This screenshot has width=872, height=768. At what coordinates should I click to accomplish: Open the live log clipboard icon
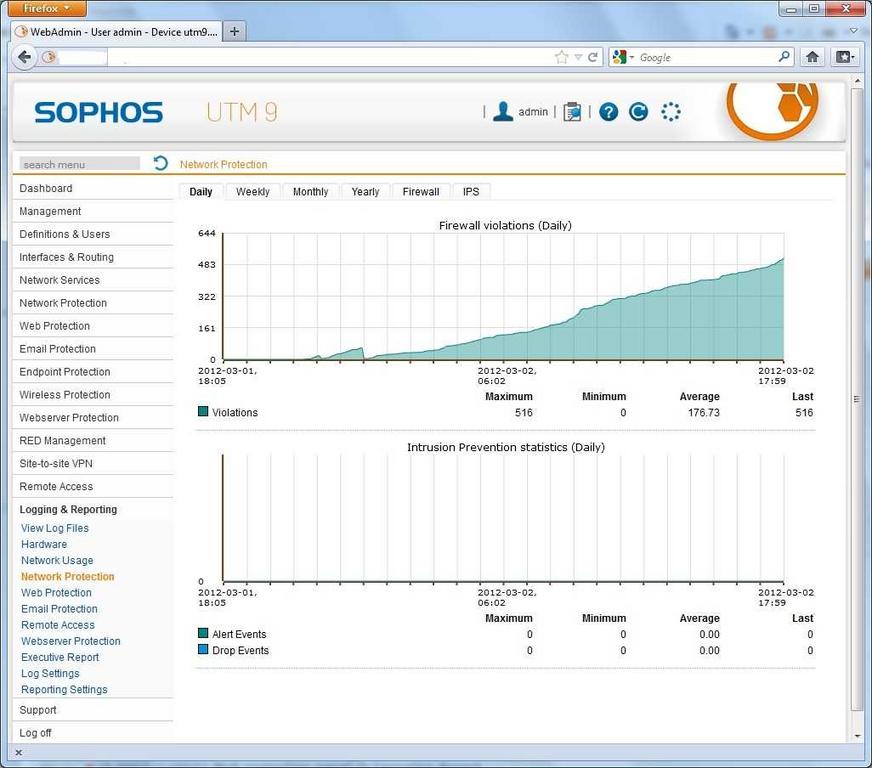tap(572, 112)
